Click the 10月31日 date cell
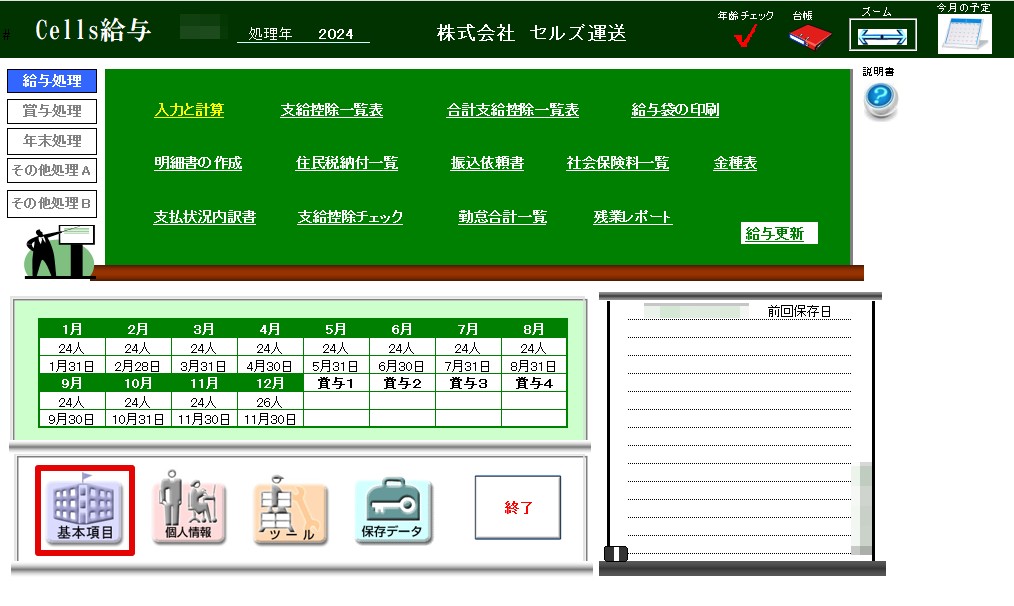Viewport: 1014px width, 606px height. point(138,419)
